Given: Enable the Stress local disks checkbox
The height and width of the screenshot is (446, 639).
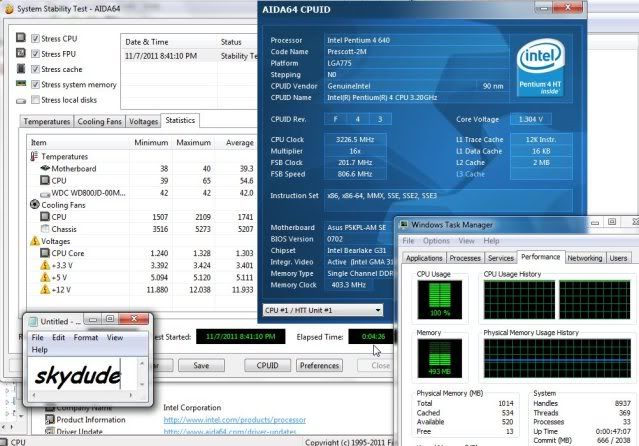Looking at the screenshot, I should [35, 99].
